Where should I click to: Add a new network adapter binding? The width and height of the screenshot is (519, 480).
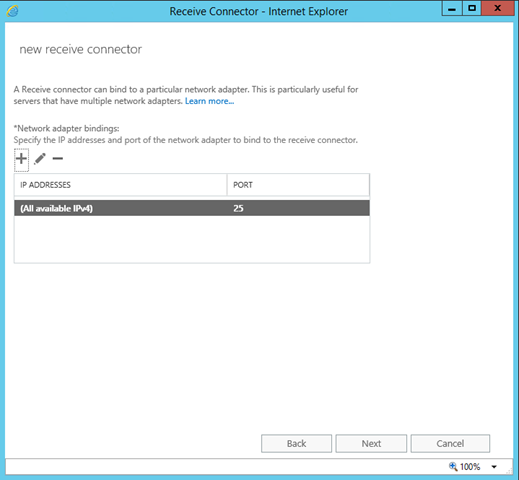point(21,159)
